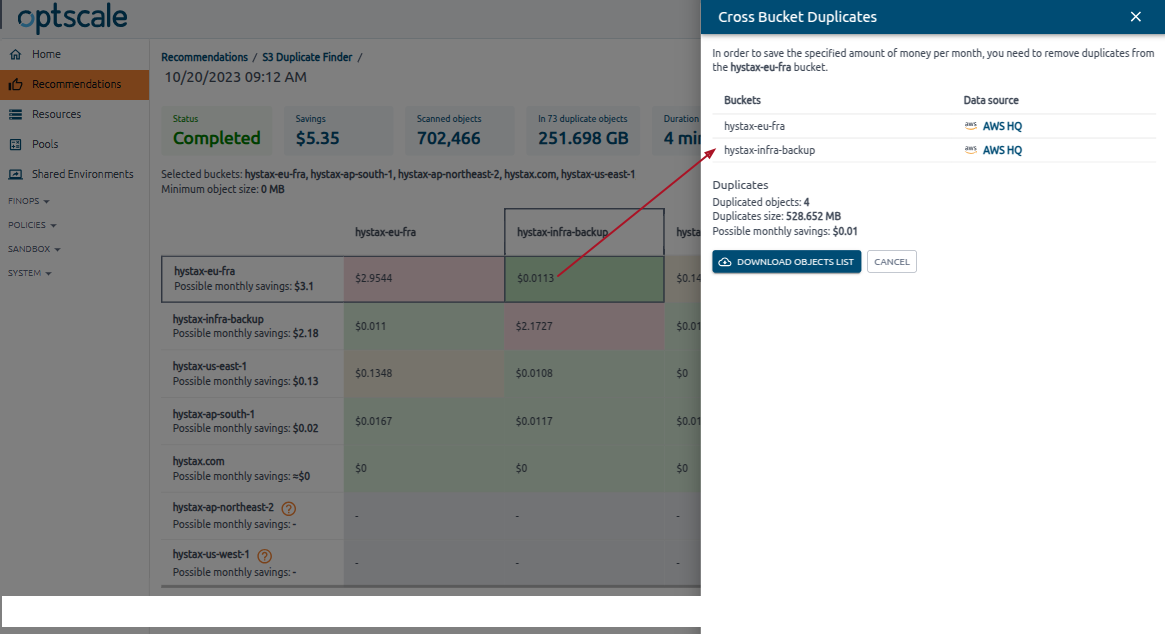Click the cloud download icon on the button
1165x634 pixels.
pyautogui.click(x=725, y=262)
